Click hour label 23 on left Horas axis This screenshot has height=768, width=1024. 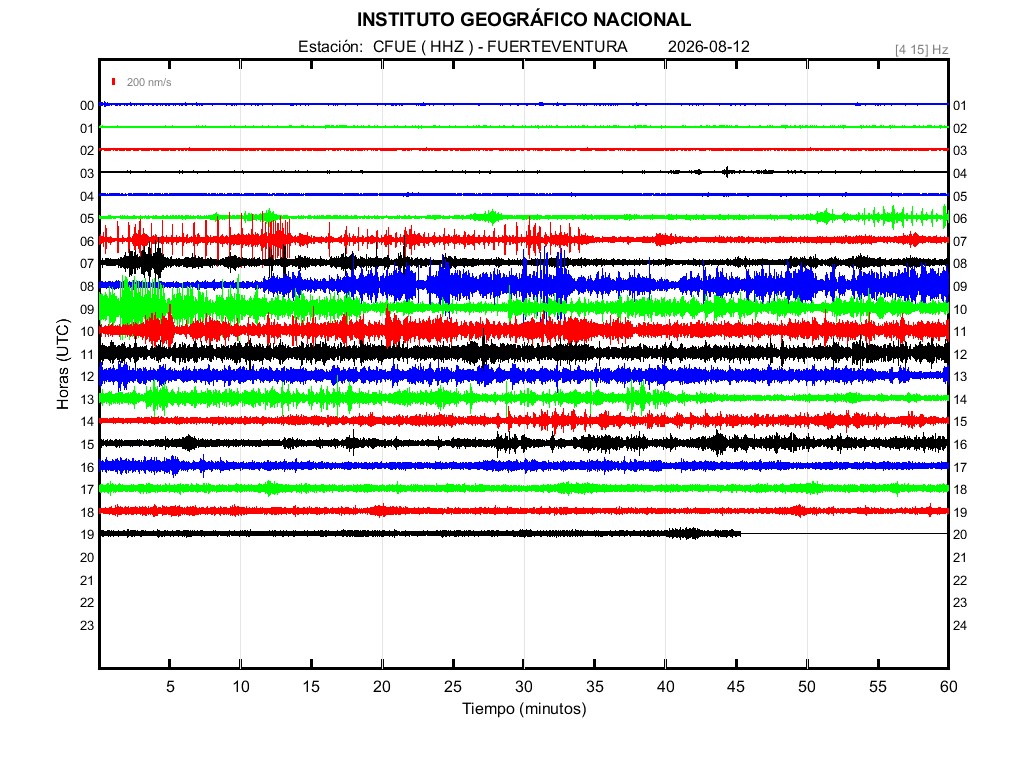tap(87, 626)
